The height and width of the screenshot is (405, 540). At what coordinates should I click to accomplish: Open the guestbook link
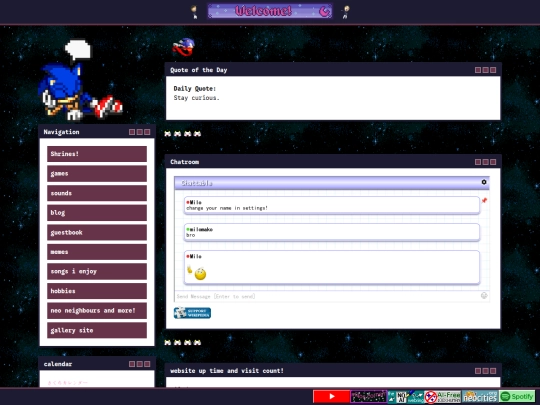(97, 232)
